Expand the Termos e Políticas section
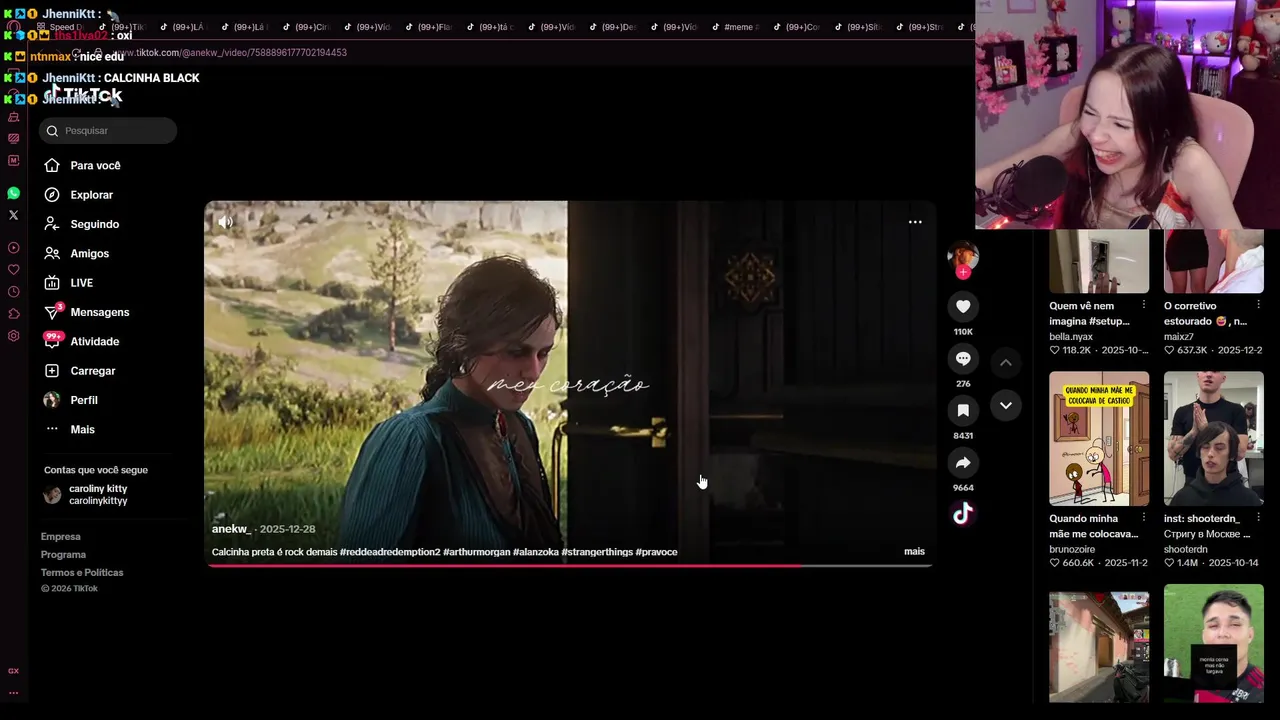The width and height of the screenshot is (1280, 720). (82, 573)
